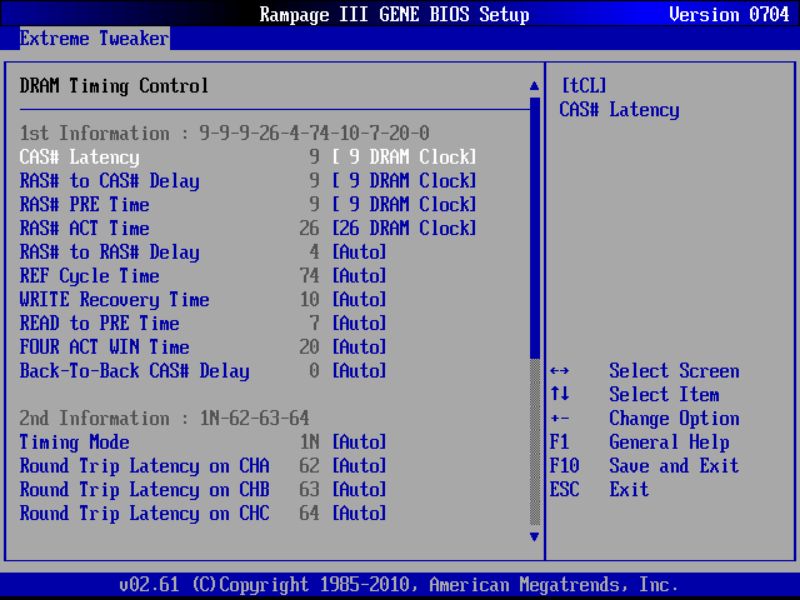This screenshot has width=800, height=600.
Task: Open the Back-To-Back CAS# Delay [Auto] option
Action: (359, 371)
